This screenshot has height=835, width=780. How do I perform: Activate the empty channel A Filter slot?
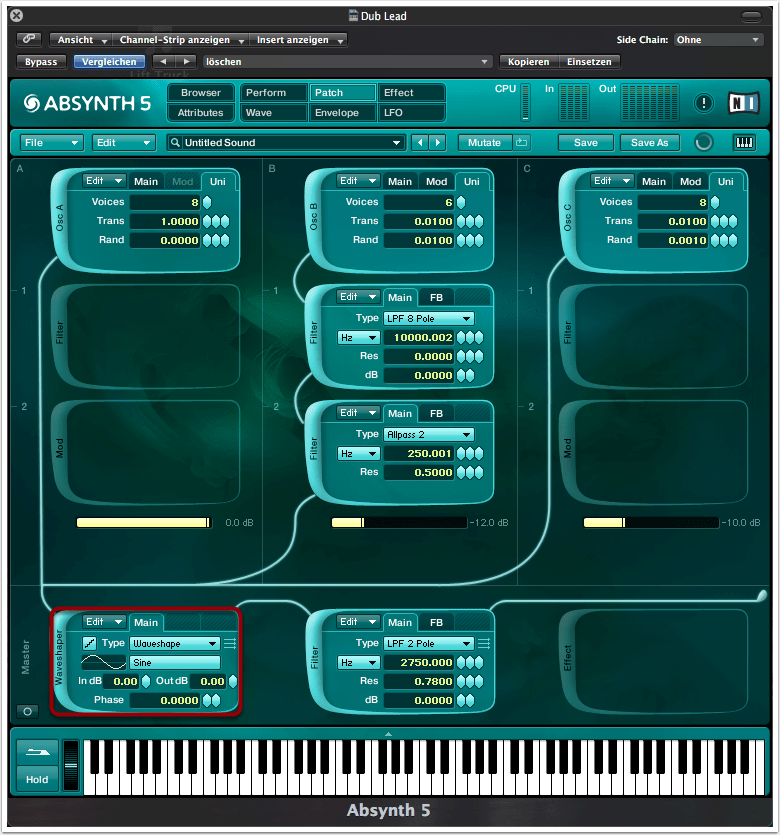point(145,335)
